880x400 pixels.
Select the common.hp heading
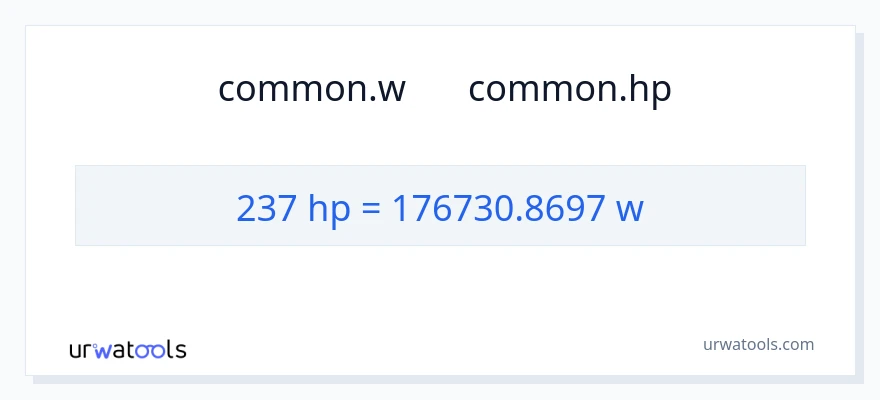click(569, 89)
